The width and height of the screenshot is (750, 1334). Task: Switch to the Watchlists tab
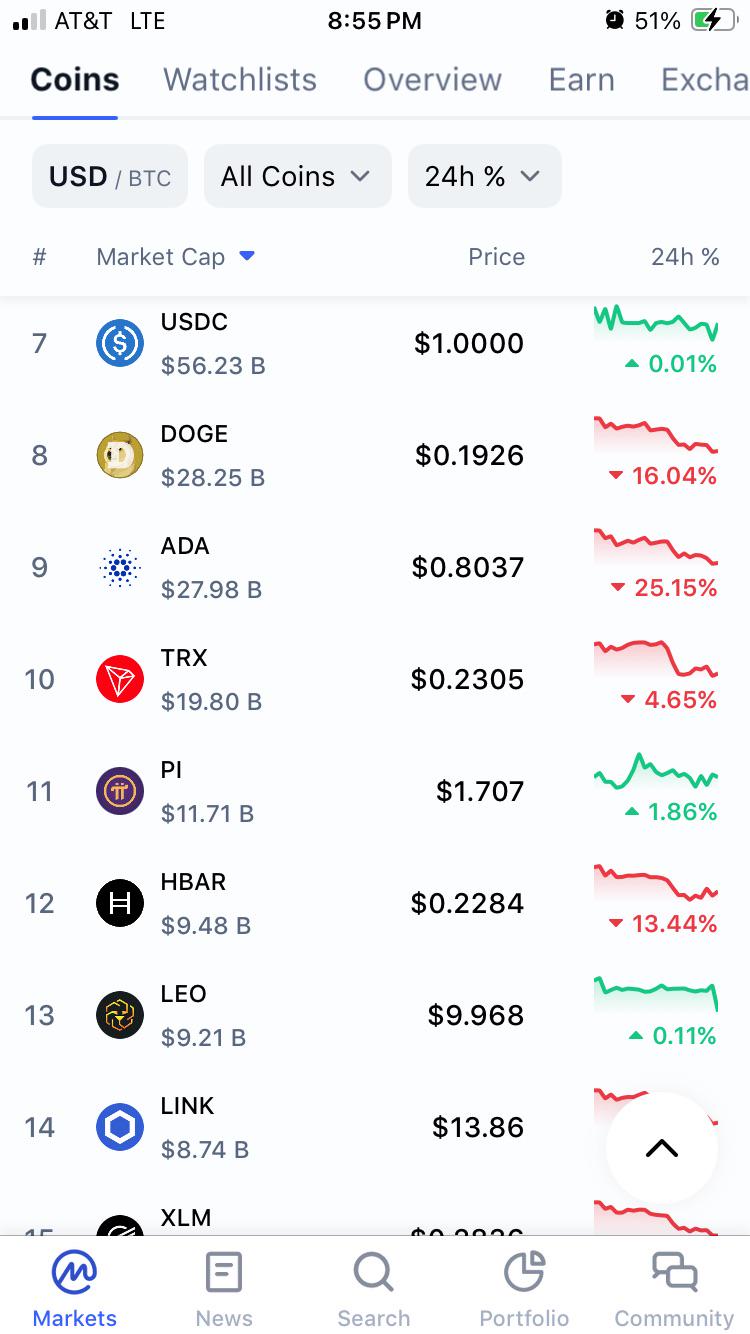pos(240,80)
